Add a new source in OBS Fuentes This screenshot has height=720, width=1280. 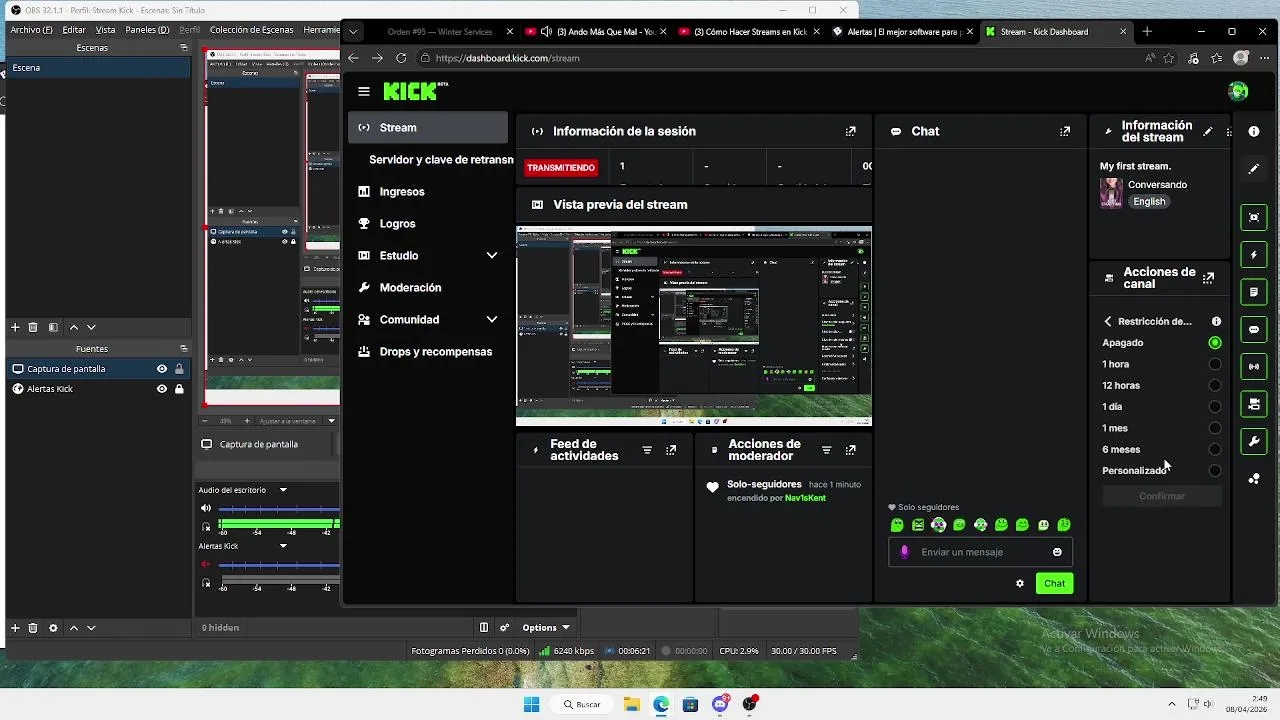click(x=15, y=628)
